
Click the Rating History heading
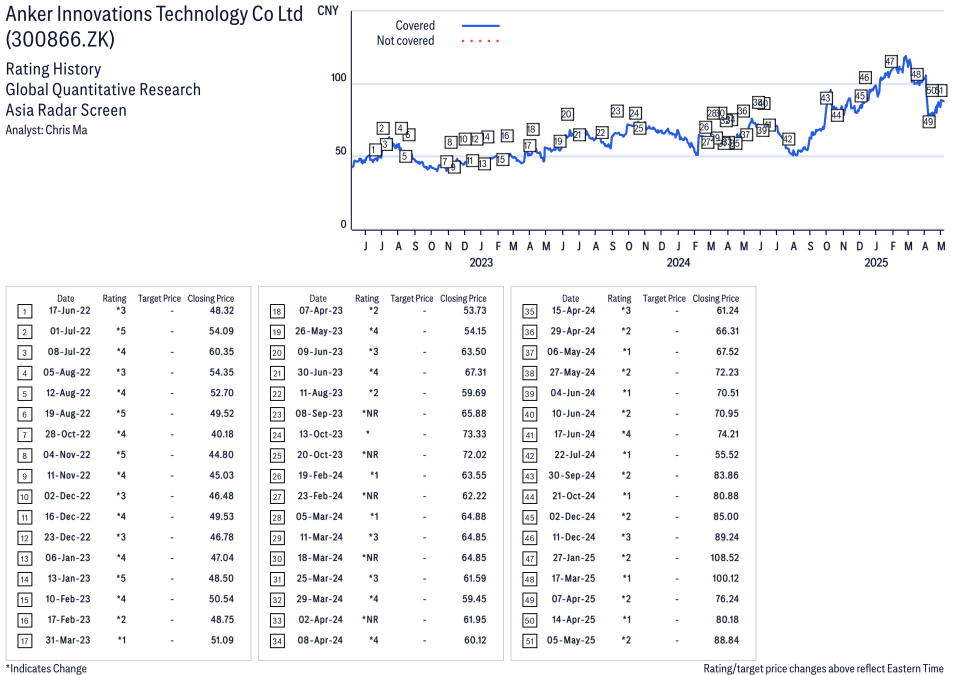coord(54,69)
